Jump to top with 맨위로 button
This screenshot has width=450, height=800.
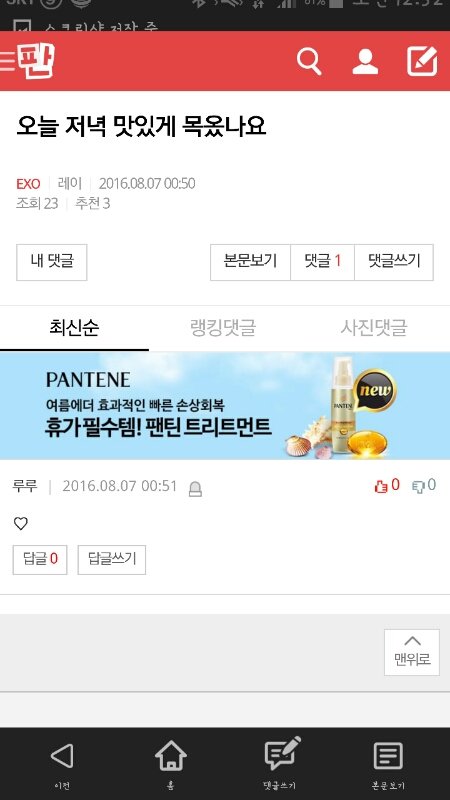click(412, 652)
